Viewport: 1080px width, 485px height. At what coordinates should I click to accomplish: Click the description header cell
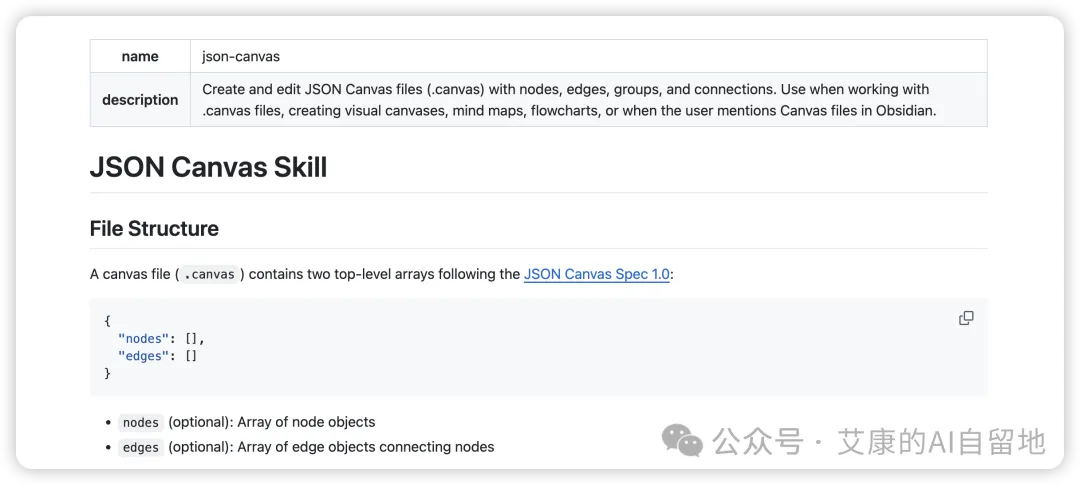(141, 100)
